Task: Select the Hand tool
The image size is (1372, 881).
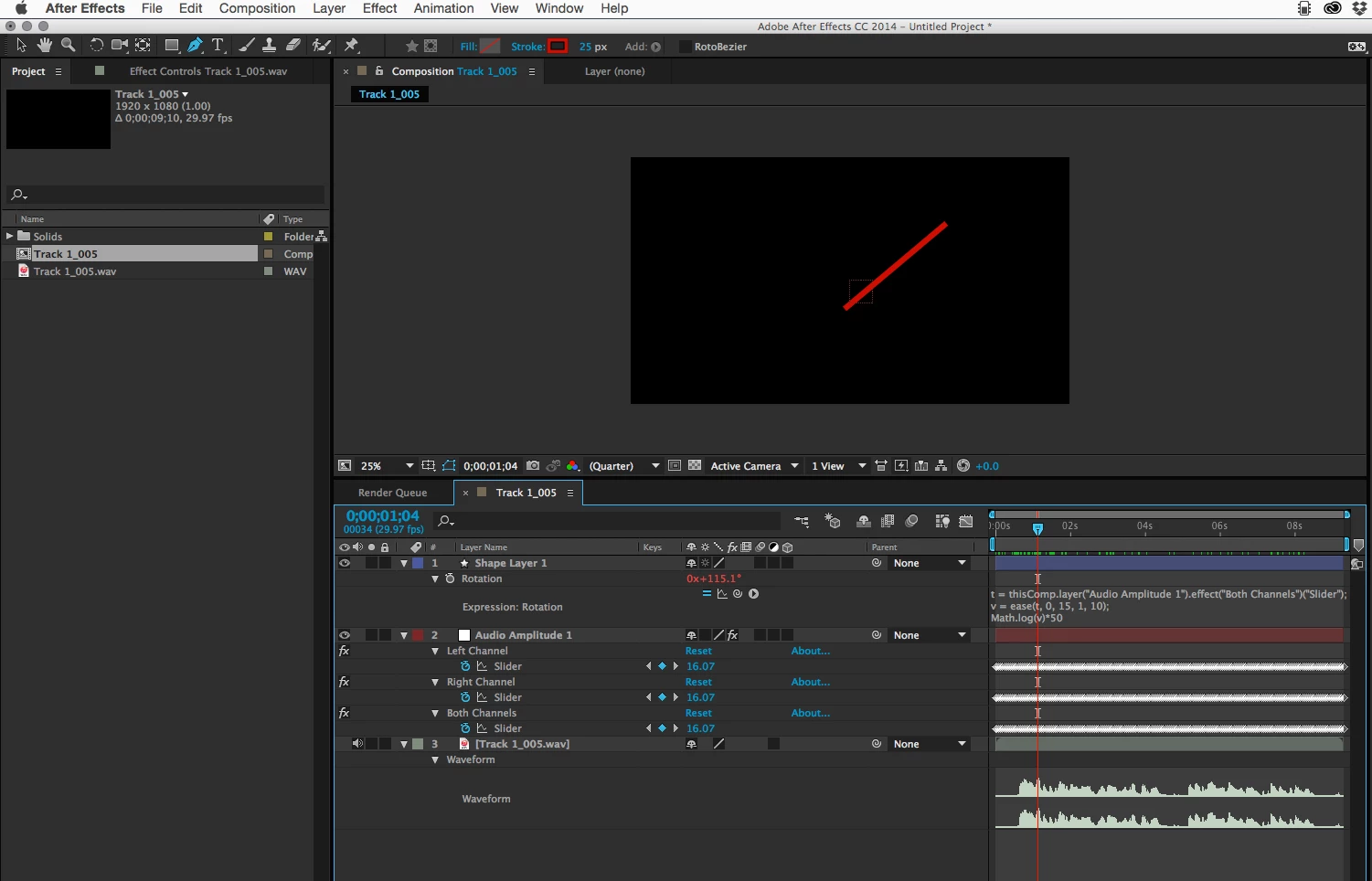Action: [x=45, y=45]
